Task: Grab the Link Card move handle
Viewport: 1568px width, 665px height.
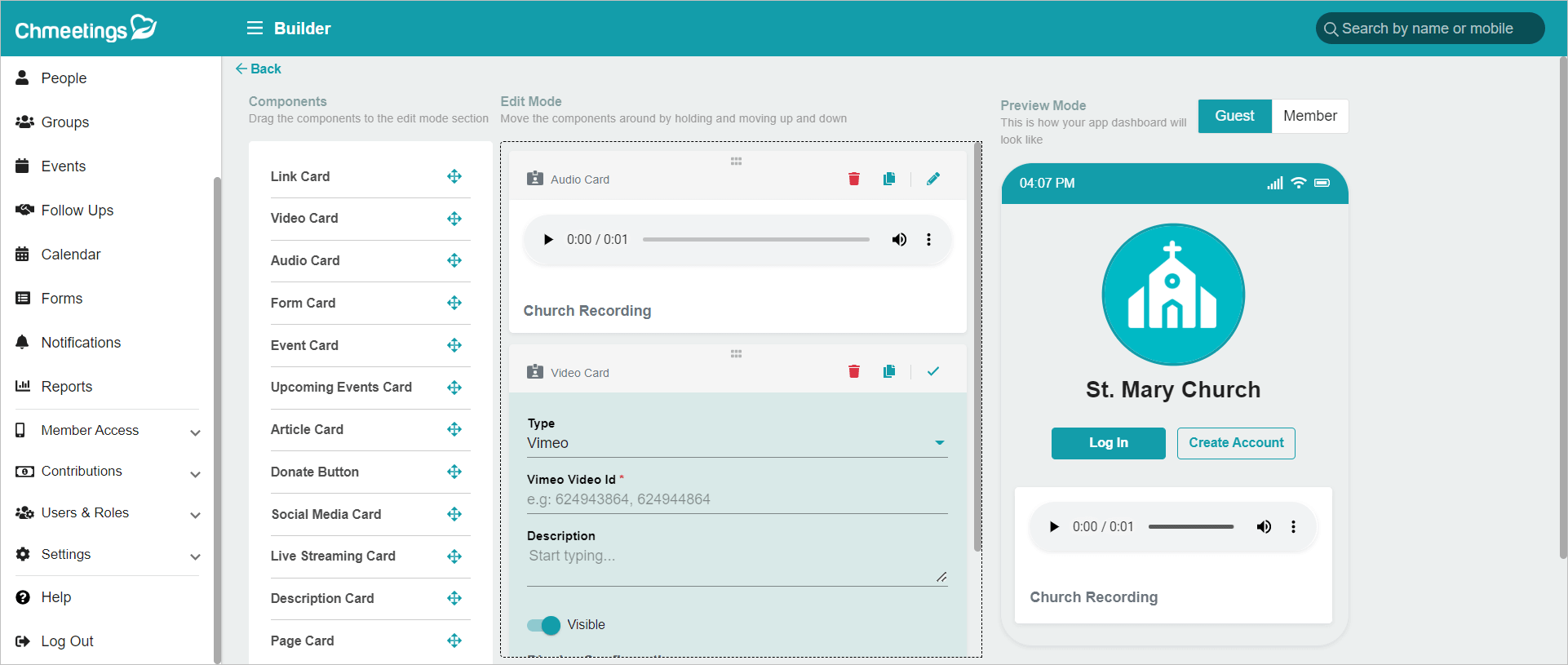Action: (454, 176)
